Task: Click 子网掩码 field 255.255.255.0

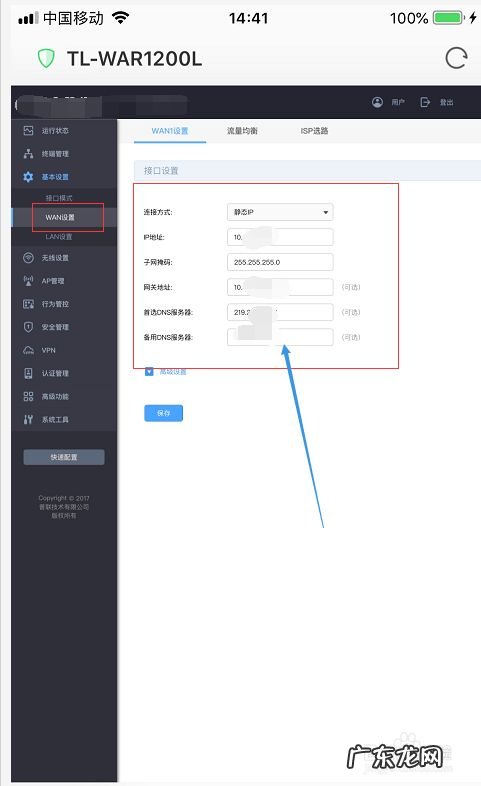Action: 280,262
